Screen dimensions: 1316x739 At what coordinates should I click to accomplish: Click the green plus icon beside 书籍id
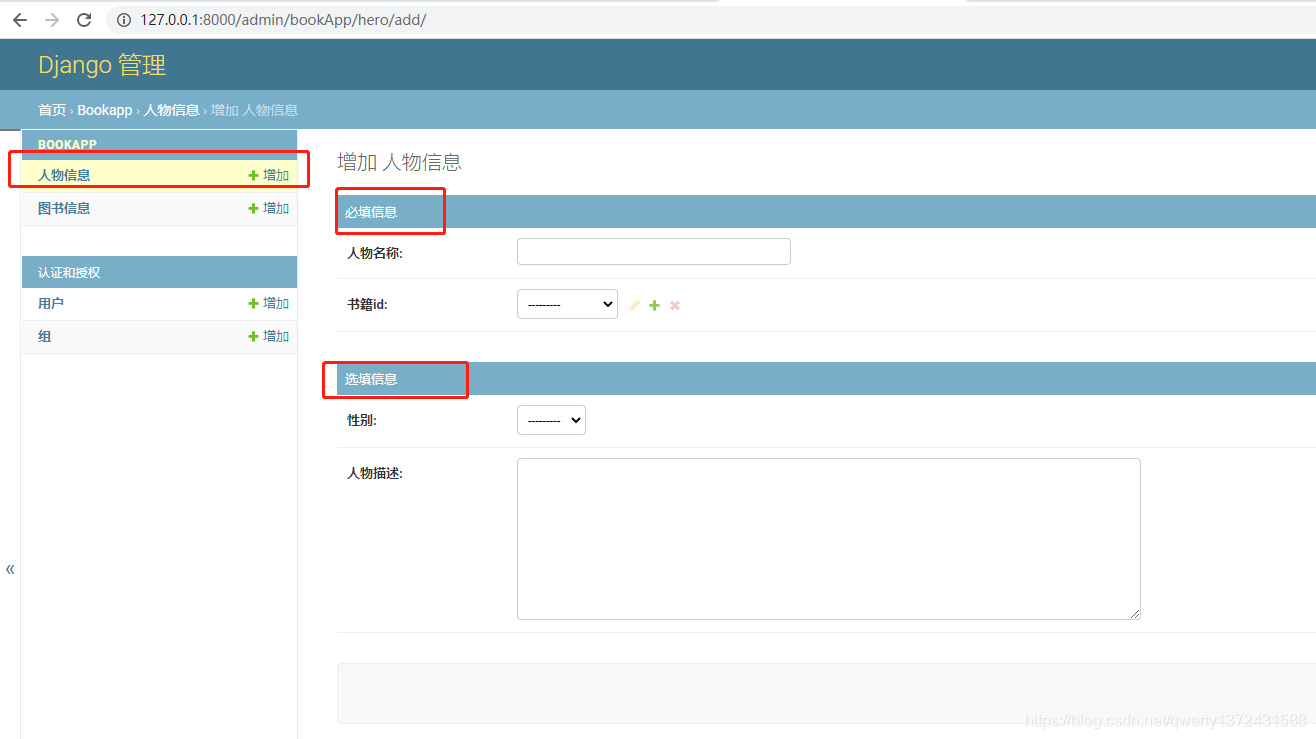(x=654, y=305)
